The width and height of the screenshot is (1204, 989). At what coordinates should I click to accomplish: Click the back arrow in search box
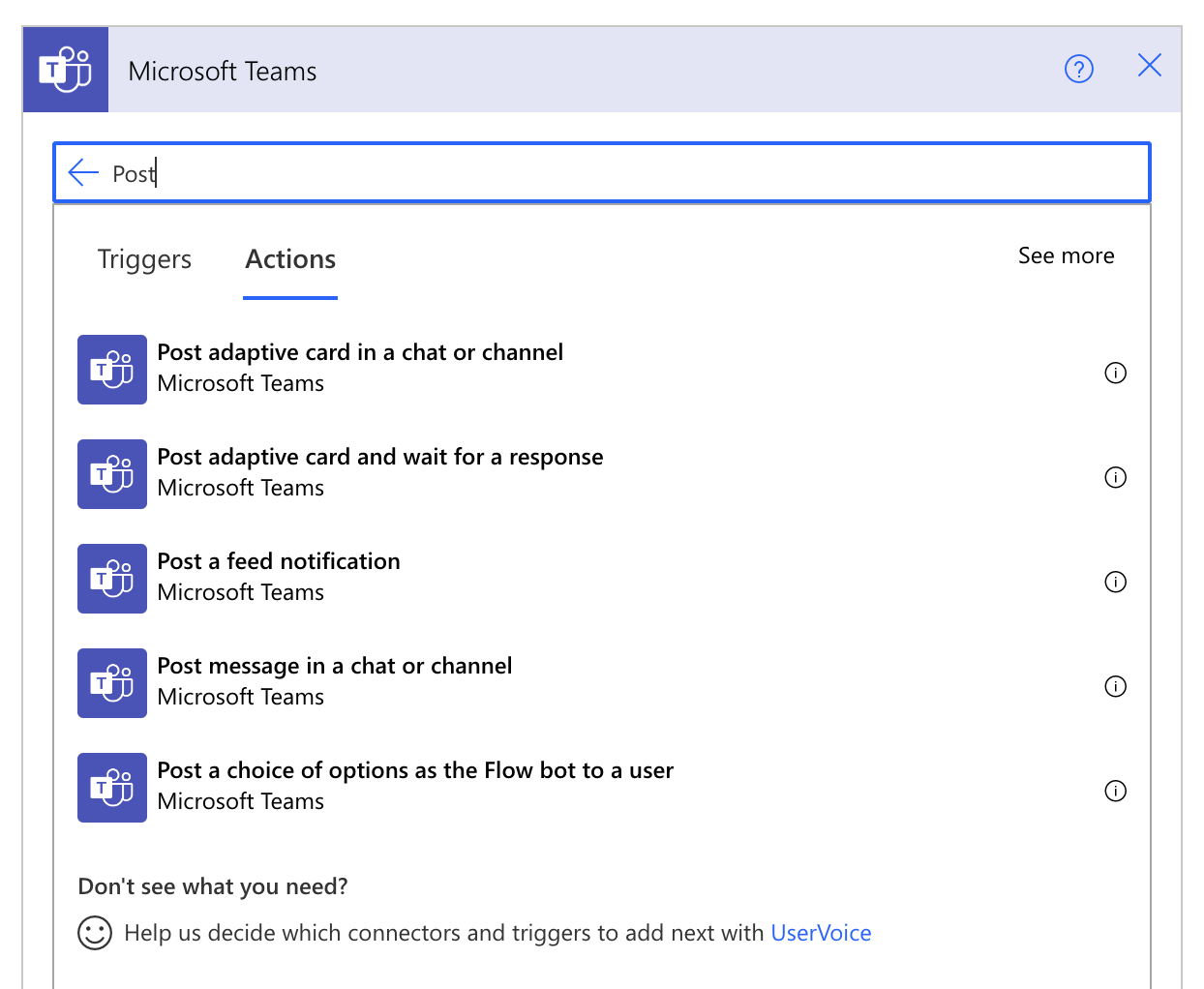point(84,173)
